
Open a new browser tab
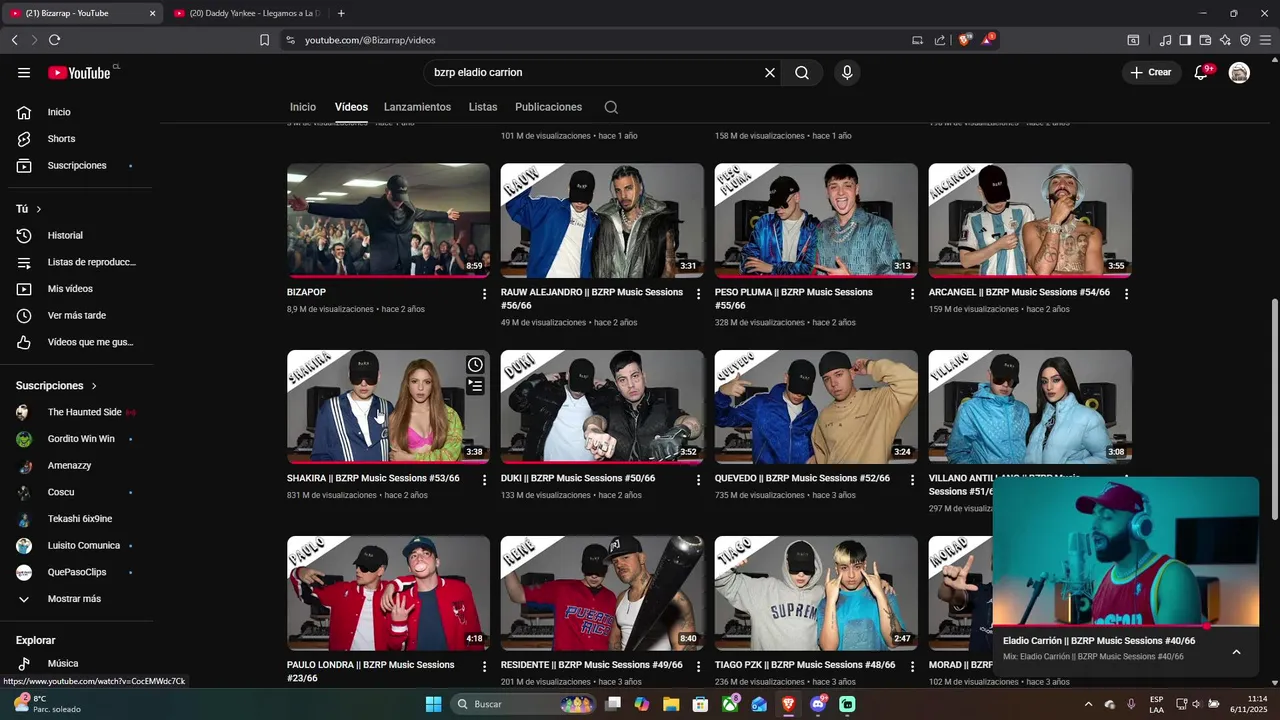click(341, 13)
